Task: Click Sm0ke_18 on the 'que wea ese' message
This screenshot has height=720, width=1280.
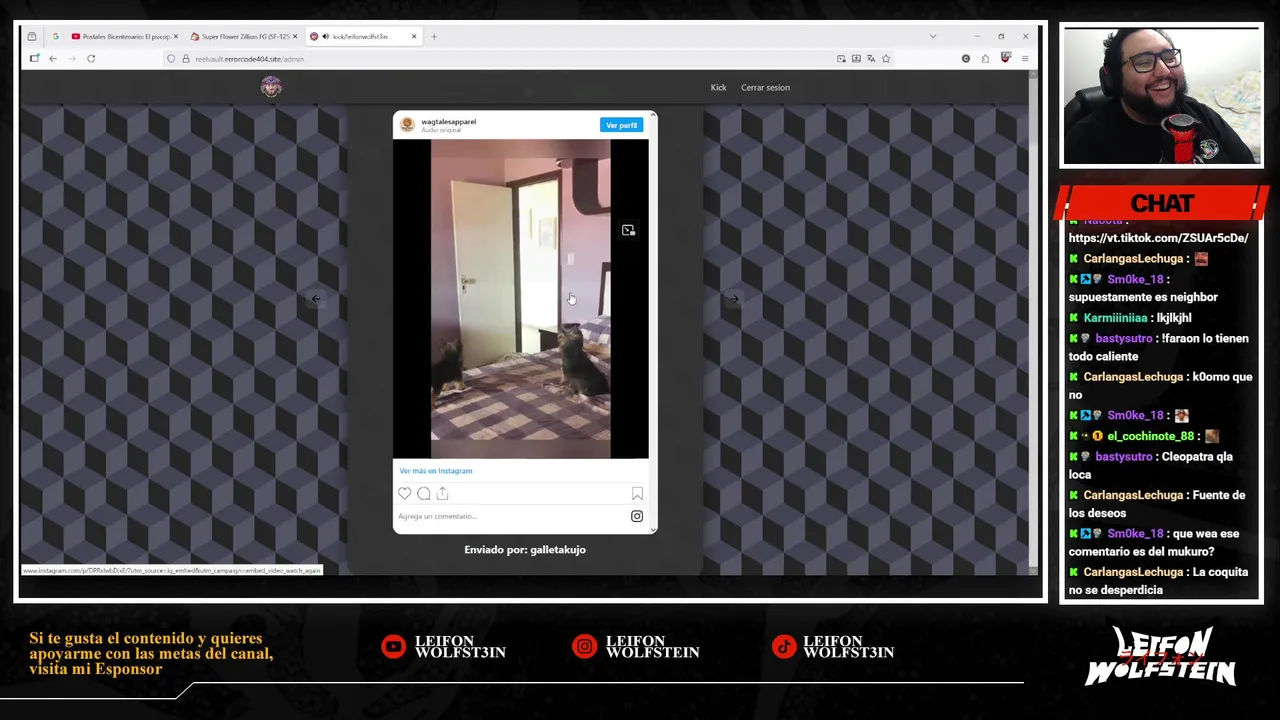Action: 1135,534
